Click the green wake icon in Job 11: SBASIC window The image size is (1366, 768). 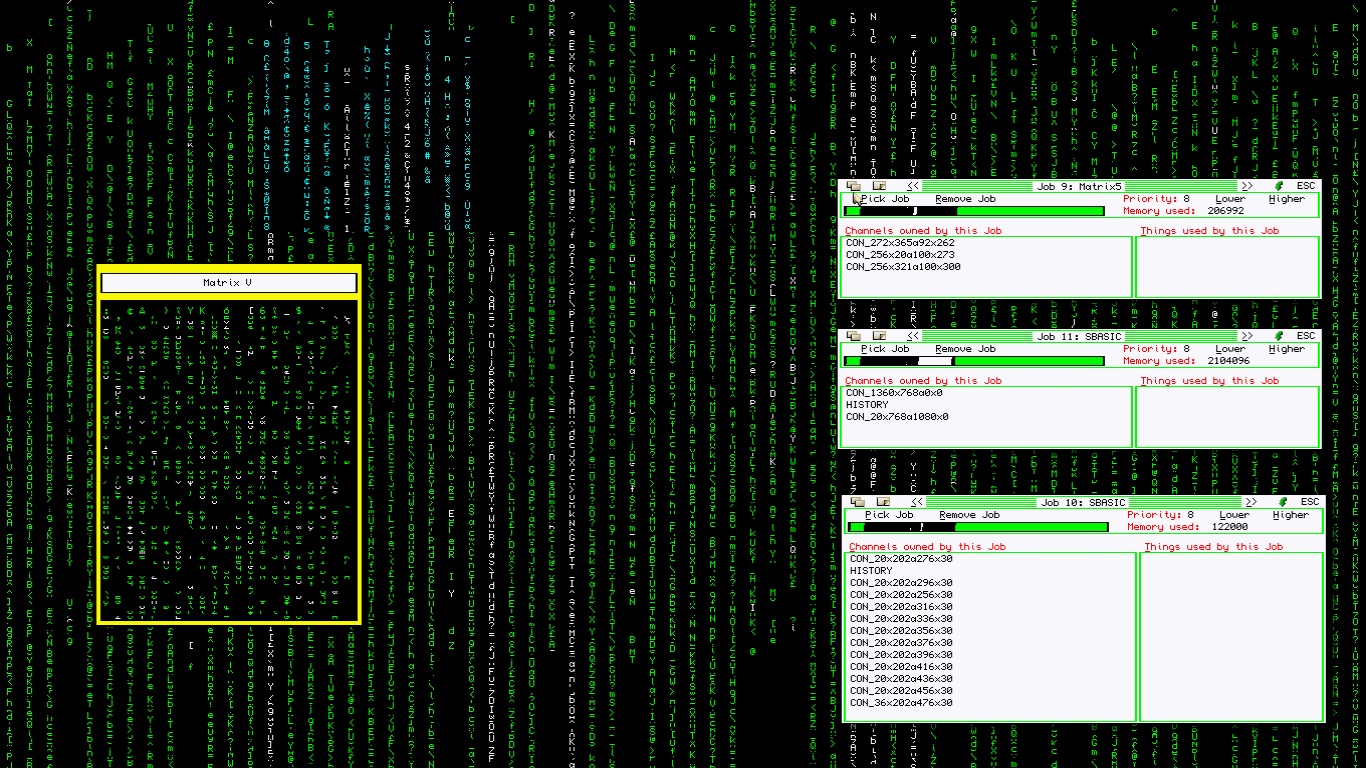[x=1279, y=336]
